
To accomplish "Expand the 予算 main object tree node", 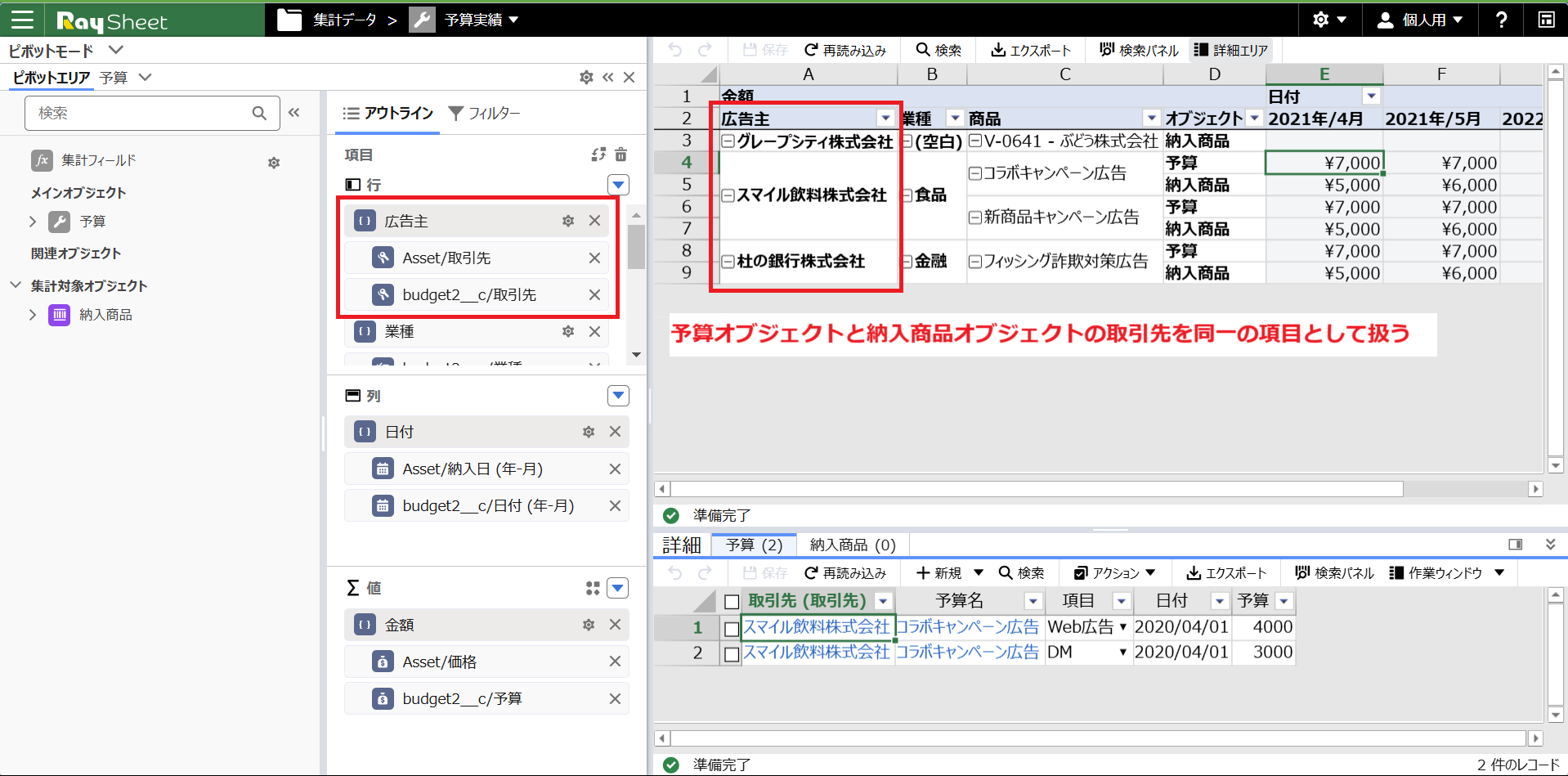I will (33, 222).
